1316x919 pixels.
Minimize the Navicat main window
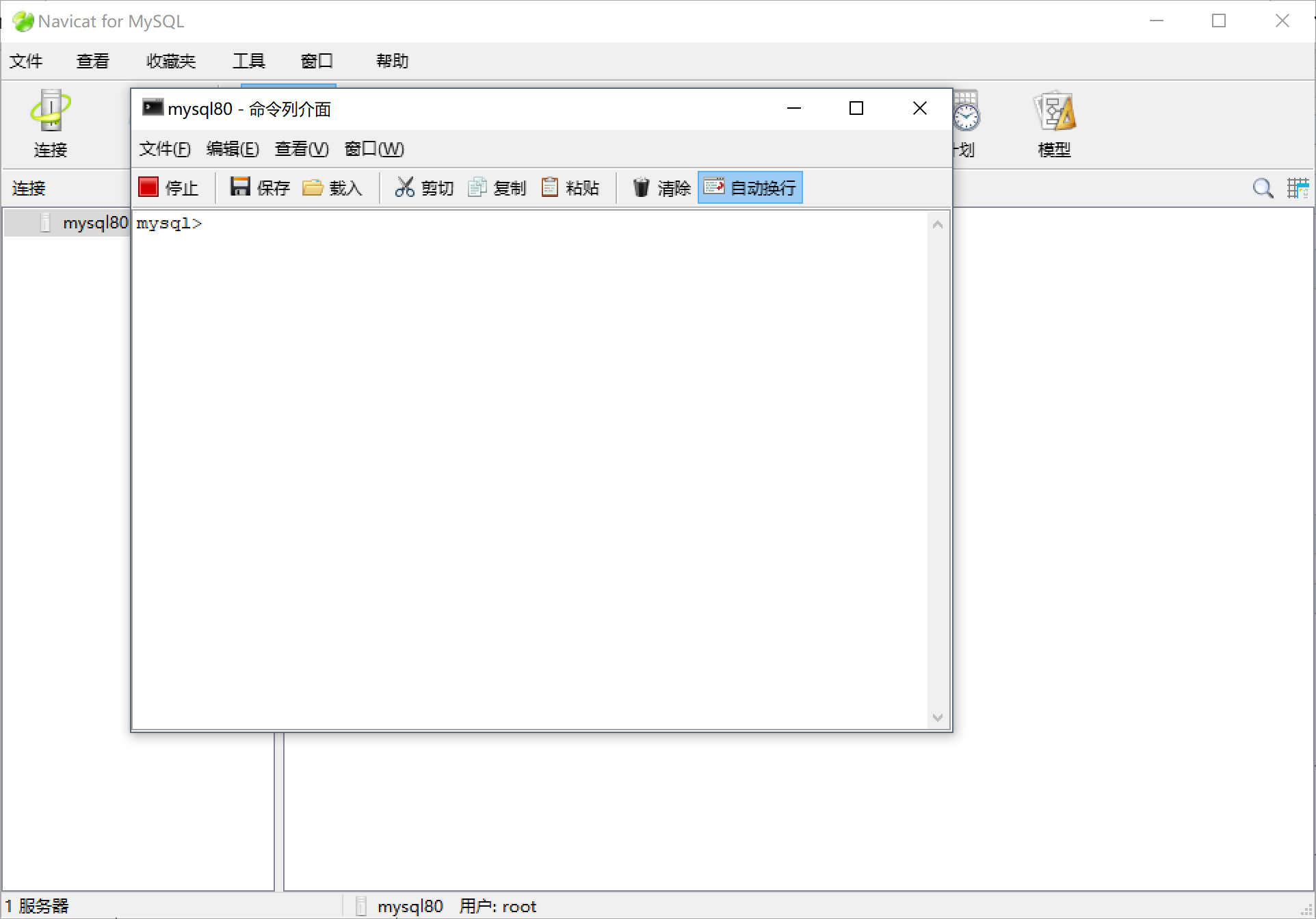pyautogui.click(x=1157, y=21)
